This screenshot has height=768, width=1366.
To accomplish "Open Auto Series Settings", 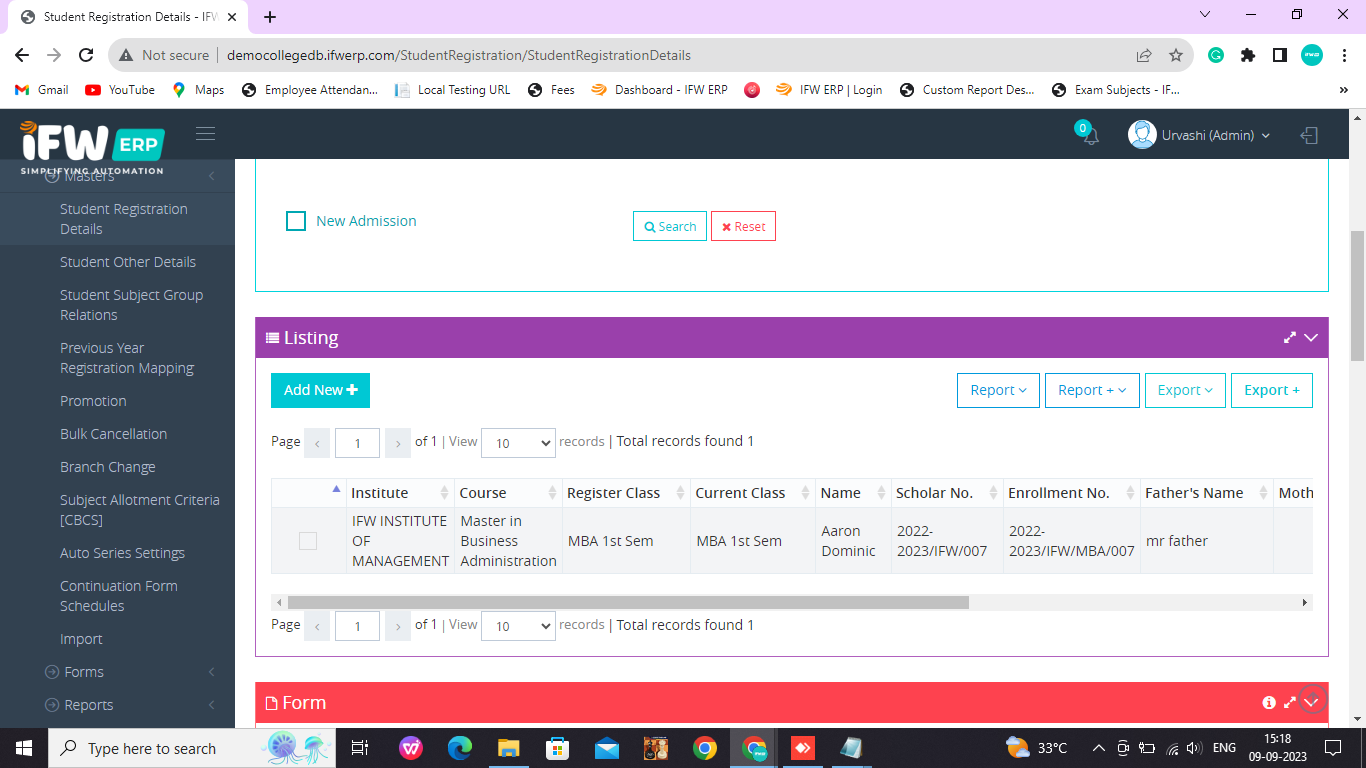I will (x=122, y=553).
